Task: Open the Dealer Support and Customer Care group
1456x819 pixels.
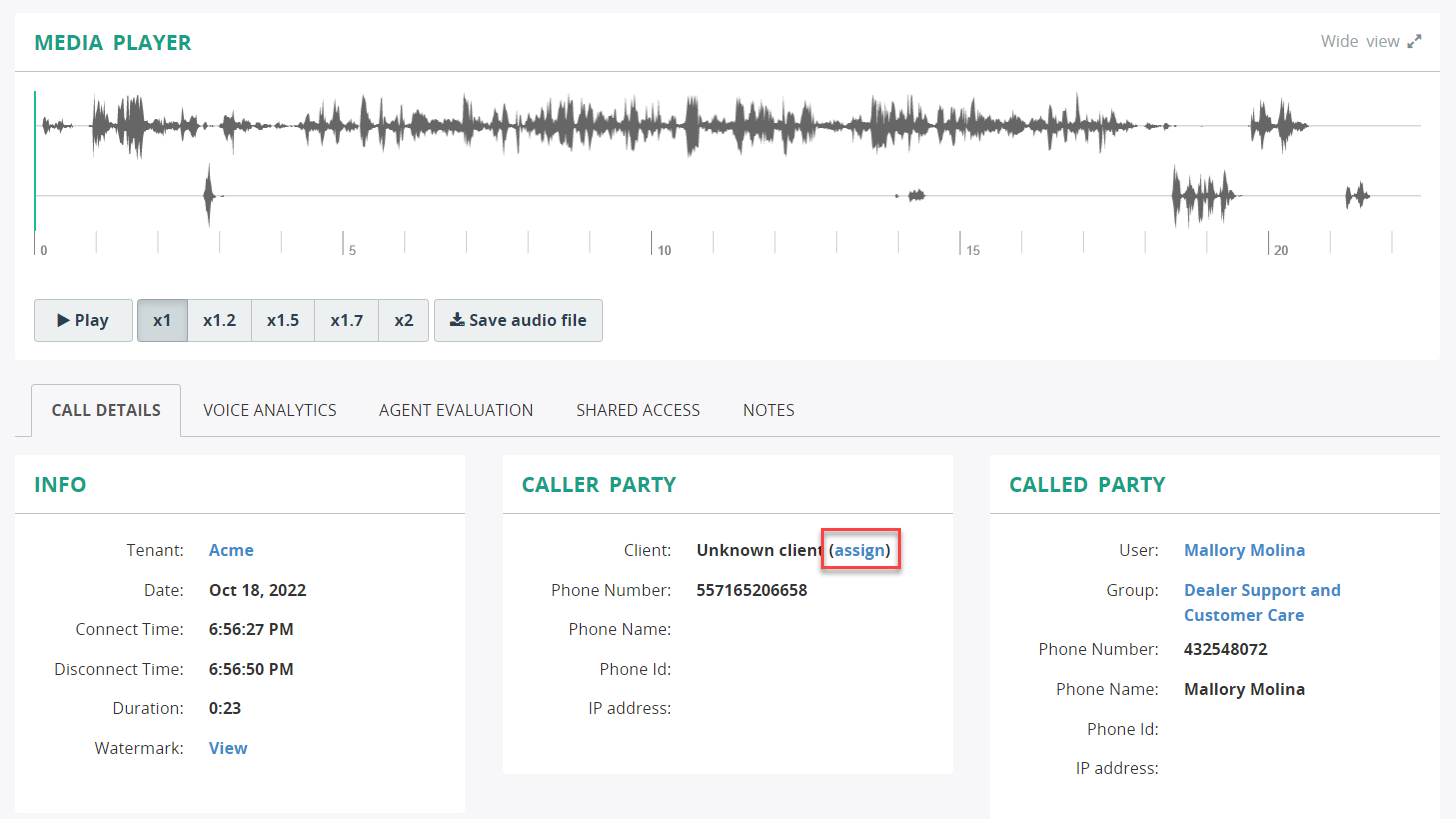Action: (1262, 602)
